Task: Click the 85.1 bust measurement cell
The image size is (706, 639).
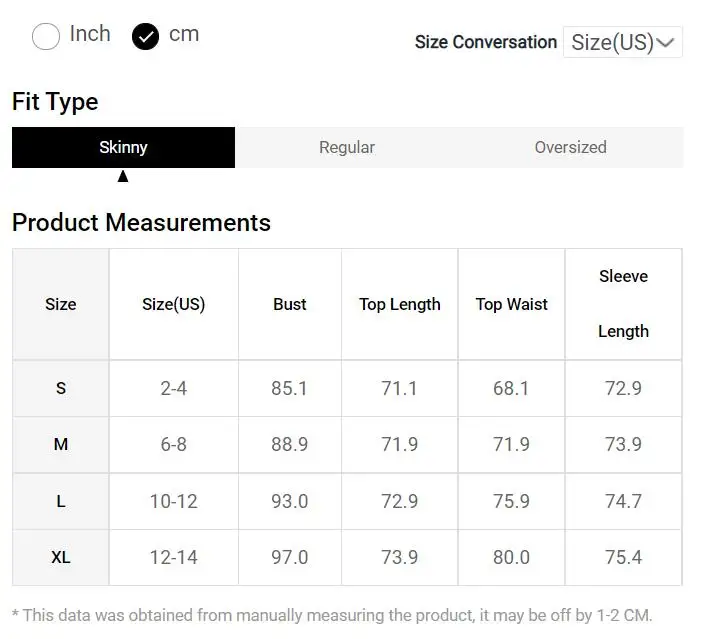Action: 290,388
